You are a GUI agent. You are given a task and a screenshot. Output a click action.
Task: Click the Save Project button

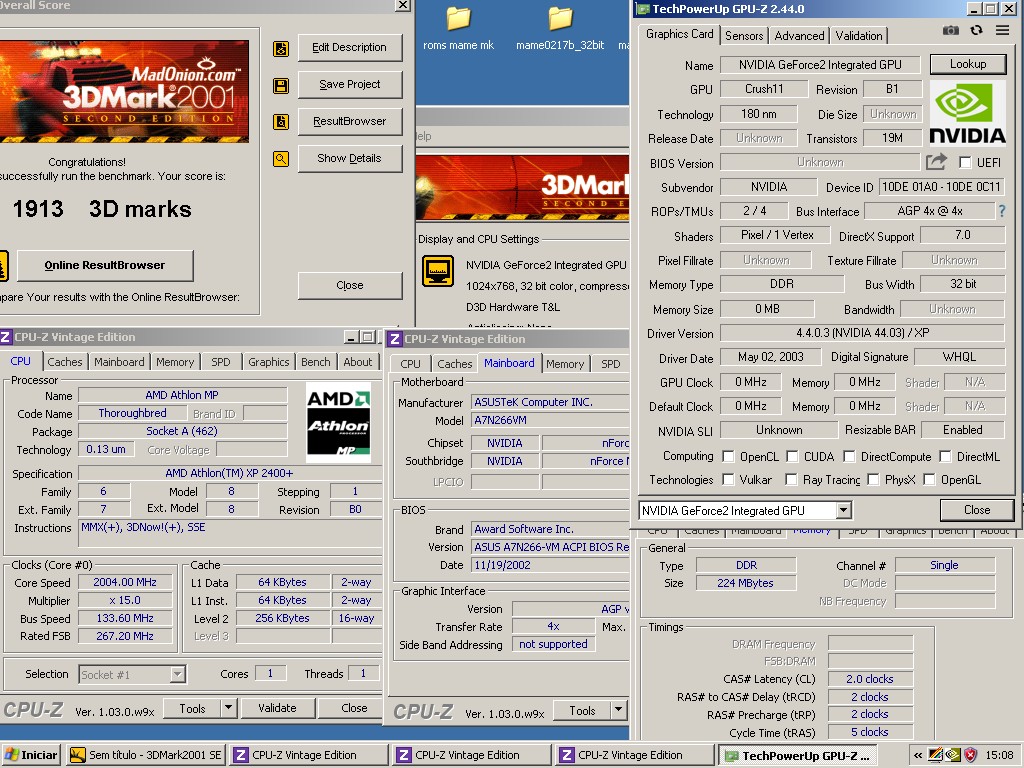point(349,84)
